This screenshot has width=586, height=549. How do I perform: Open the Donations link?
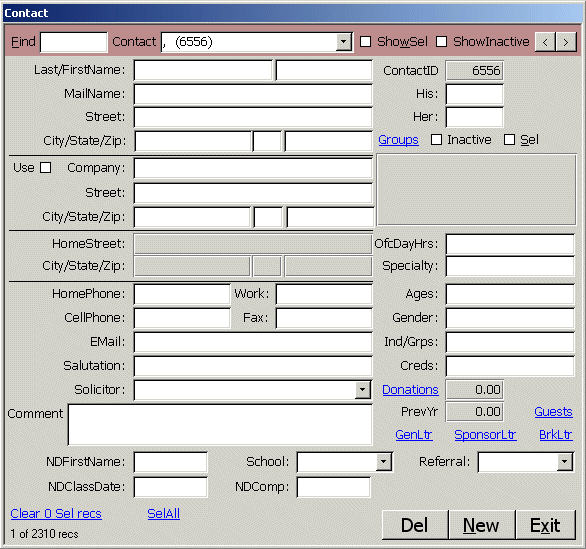click(x=410, y=390)
